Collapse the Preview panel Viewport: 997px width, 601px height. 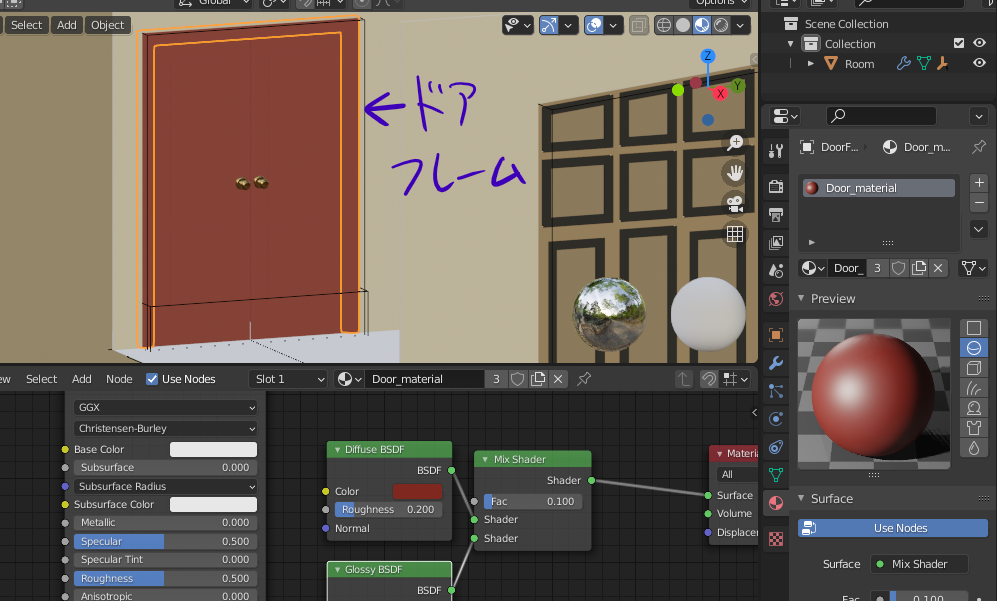point(801,298)
